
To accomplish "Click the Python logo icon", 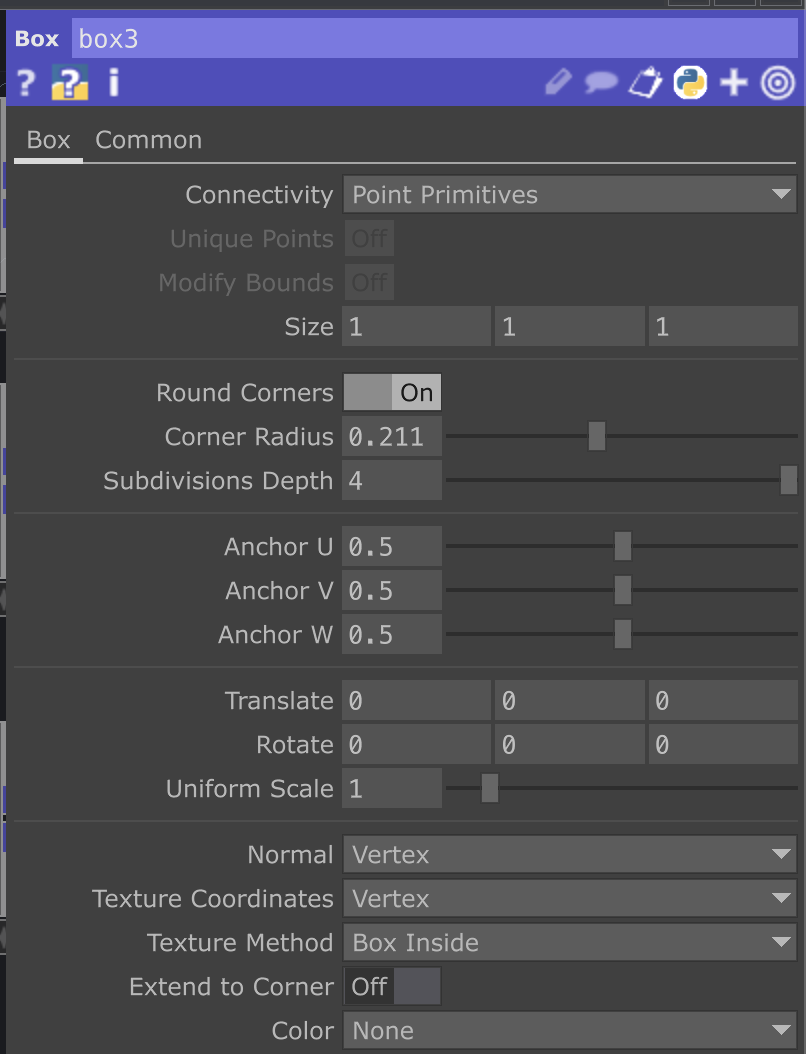I will coord(690,83).
